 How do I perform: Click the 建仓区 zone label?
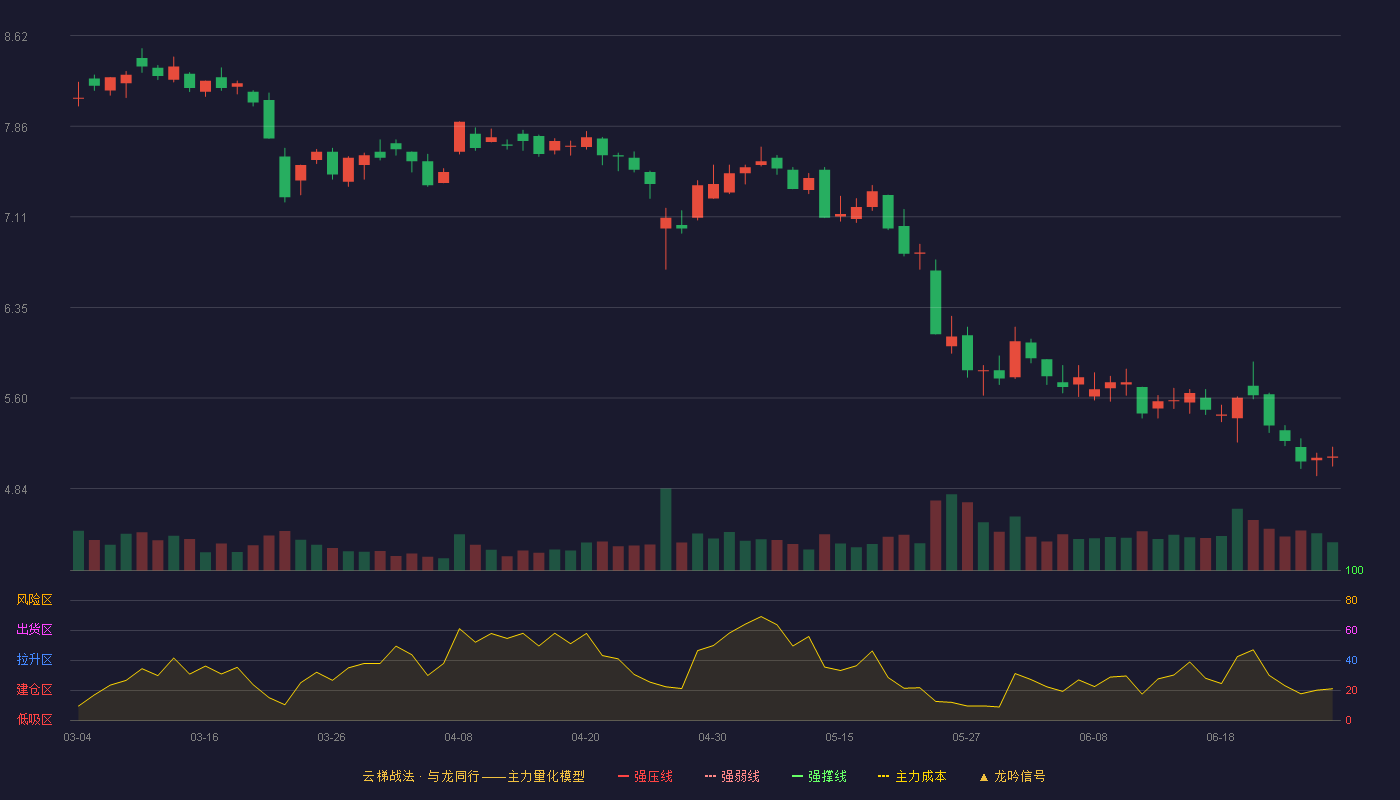34,690
